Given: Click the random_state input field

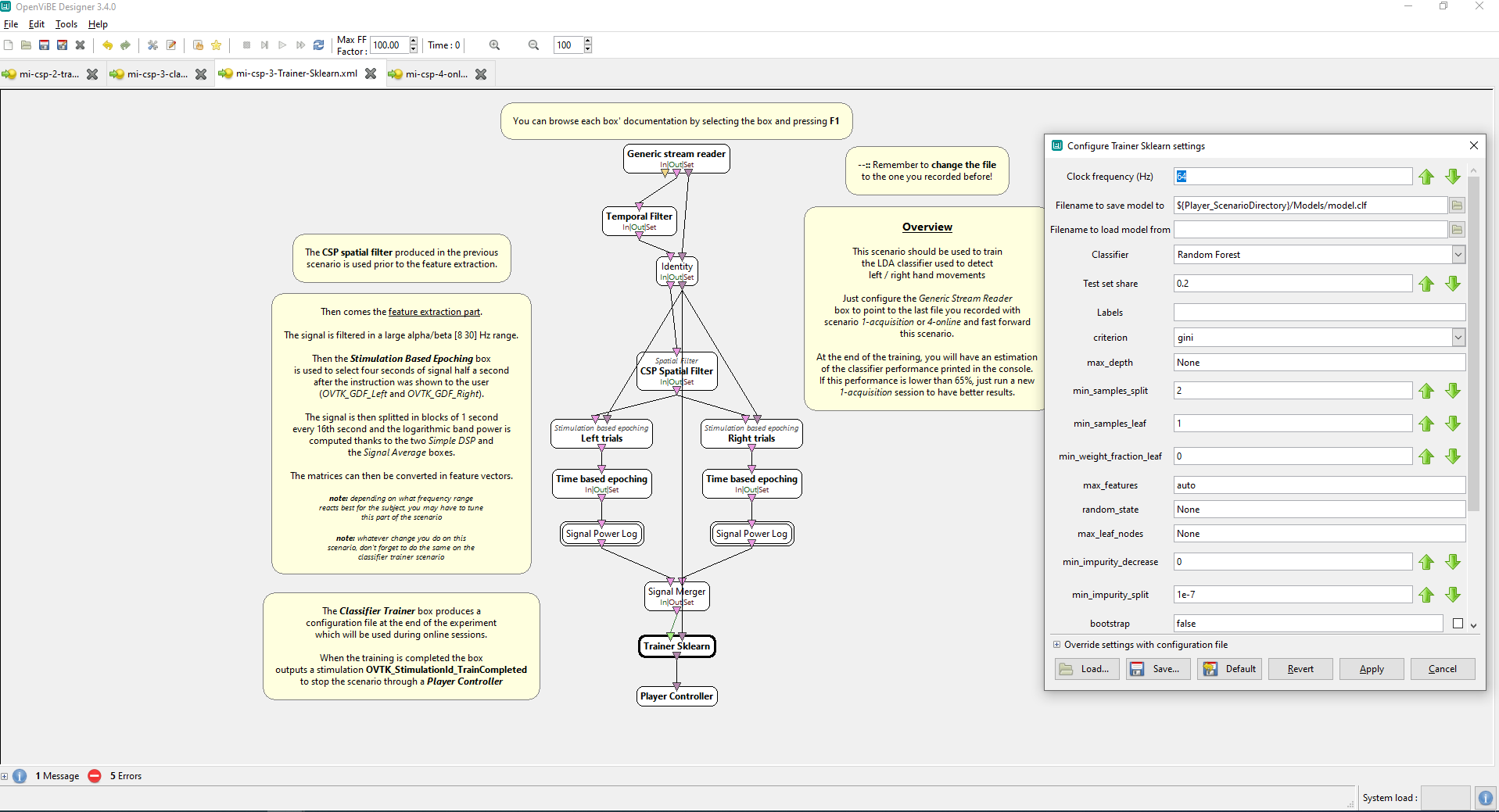Looking at the screenshot, I should [x=1319, y=510].
